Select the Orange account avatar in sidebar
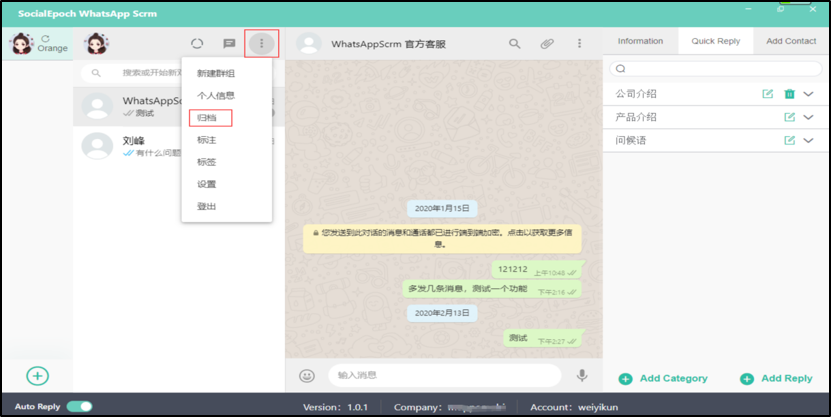831x417 pixels. pos(22,43)
